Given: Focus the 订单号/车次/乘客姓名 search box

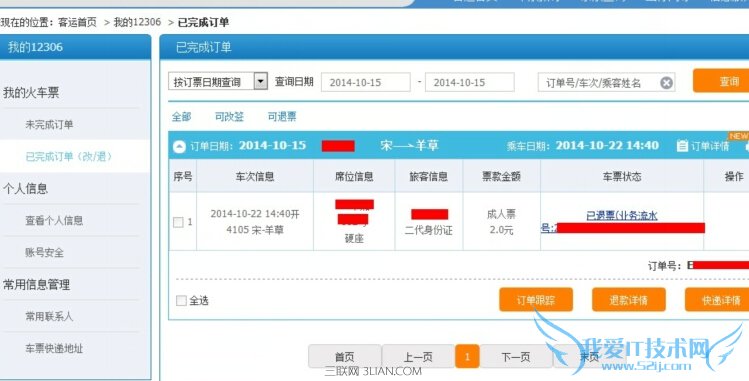Looking at the screenshot, I should coord(606,83).
